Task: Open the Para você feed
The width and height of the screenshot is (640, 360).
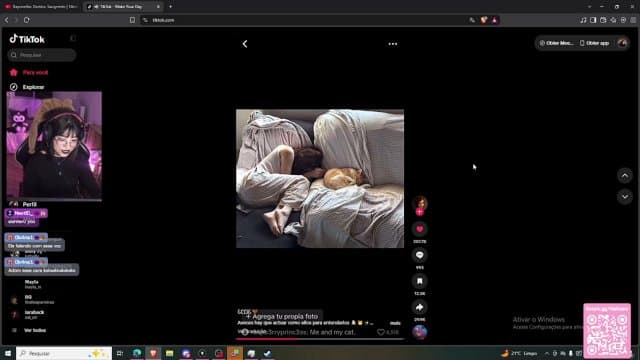Action: tap(29, 72)
